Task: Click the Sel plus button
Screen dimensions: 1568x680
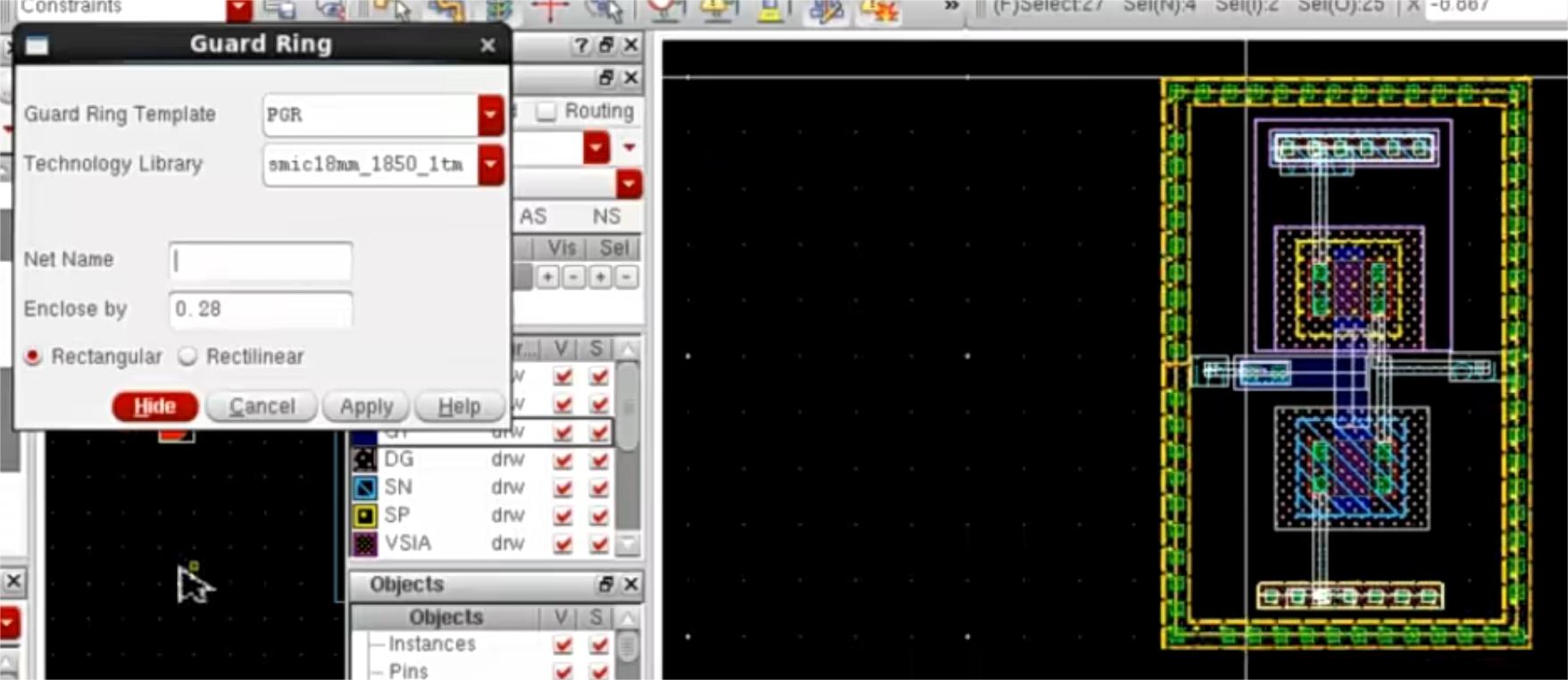Action: (600, 277)
